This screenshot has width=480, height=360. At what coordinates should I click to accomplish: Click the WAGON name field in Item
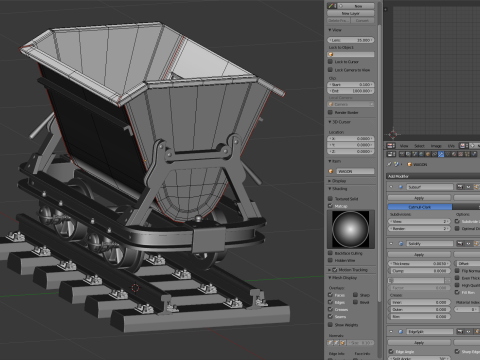355,171
